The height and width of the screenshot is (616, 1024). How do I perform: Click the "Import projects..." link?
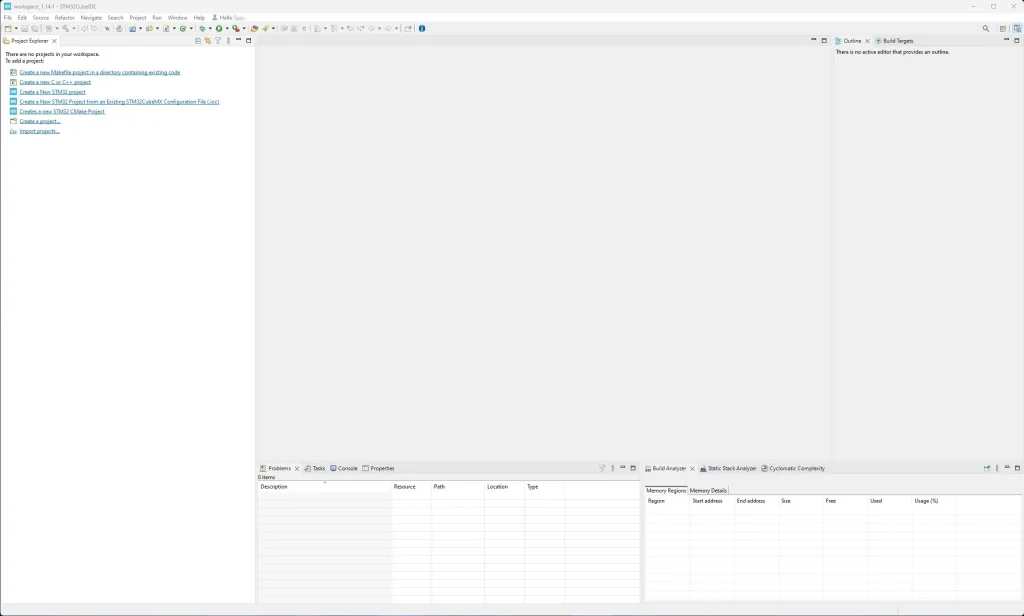[39, 131]
